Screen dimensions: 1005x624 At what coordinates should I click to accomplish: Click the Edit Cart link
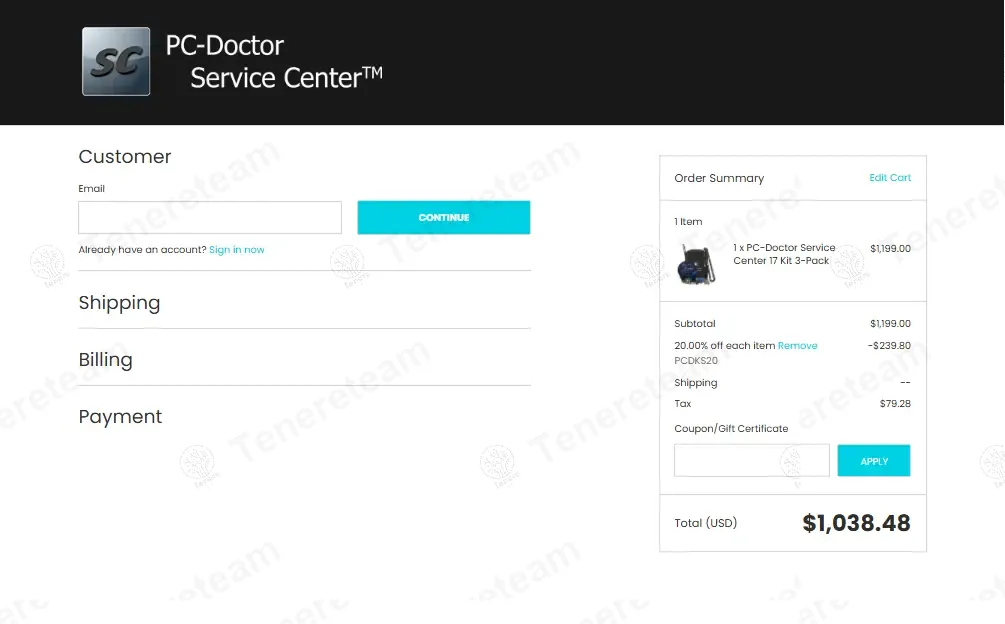(890, 178)
